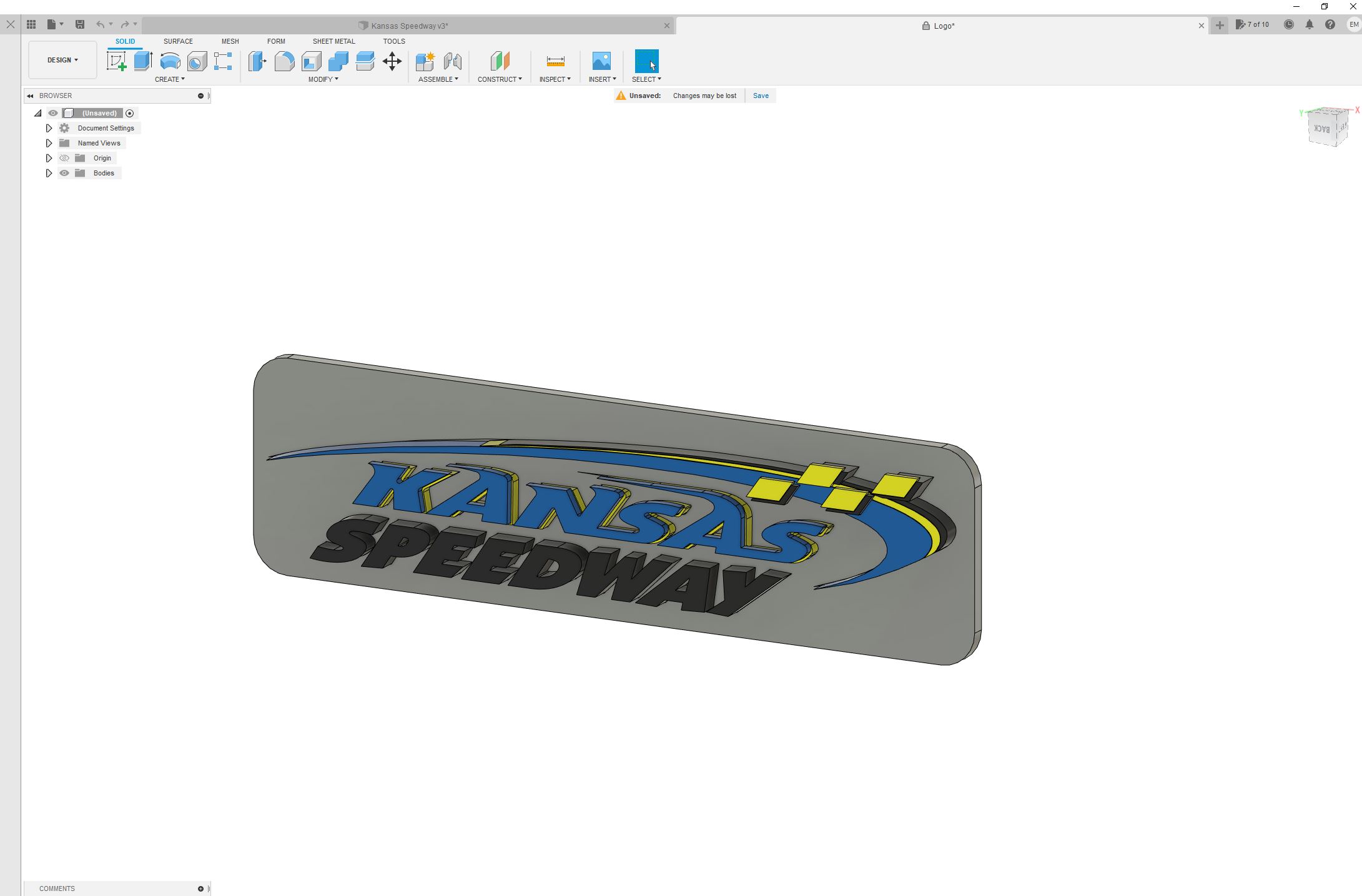Click the Select tool icon
1362x896 pixels.
tap(646, 61)
